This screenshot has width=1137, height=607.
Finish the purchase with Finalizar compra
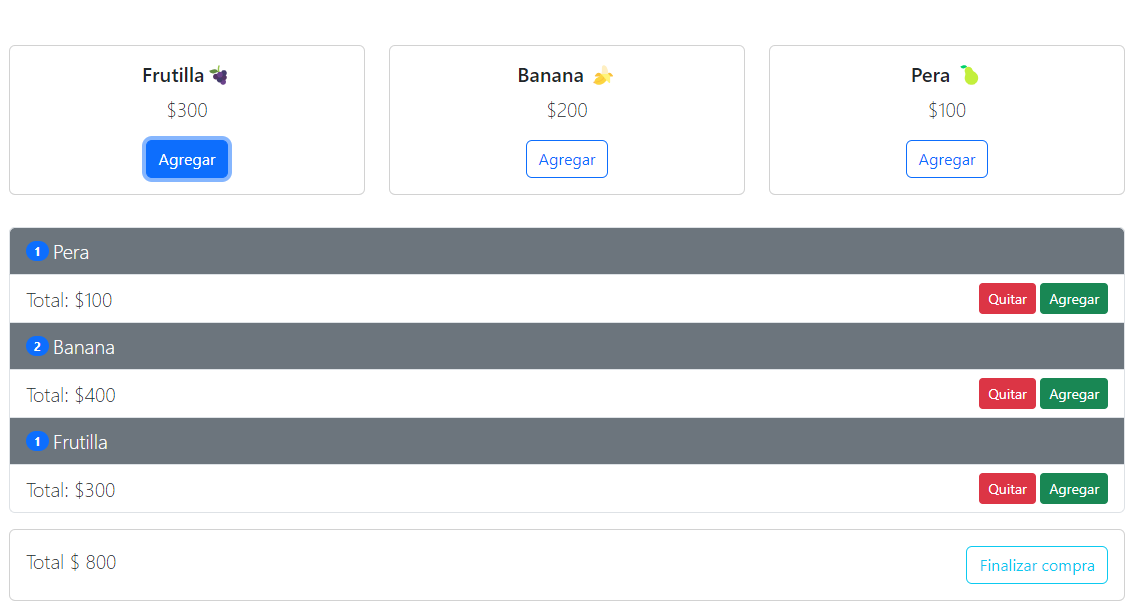point(1036,565)
